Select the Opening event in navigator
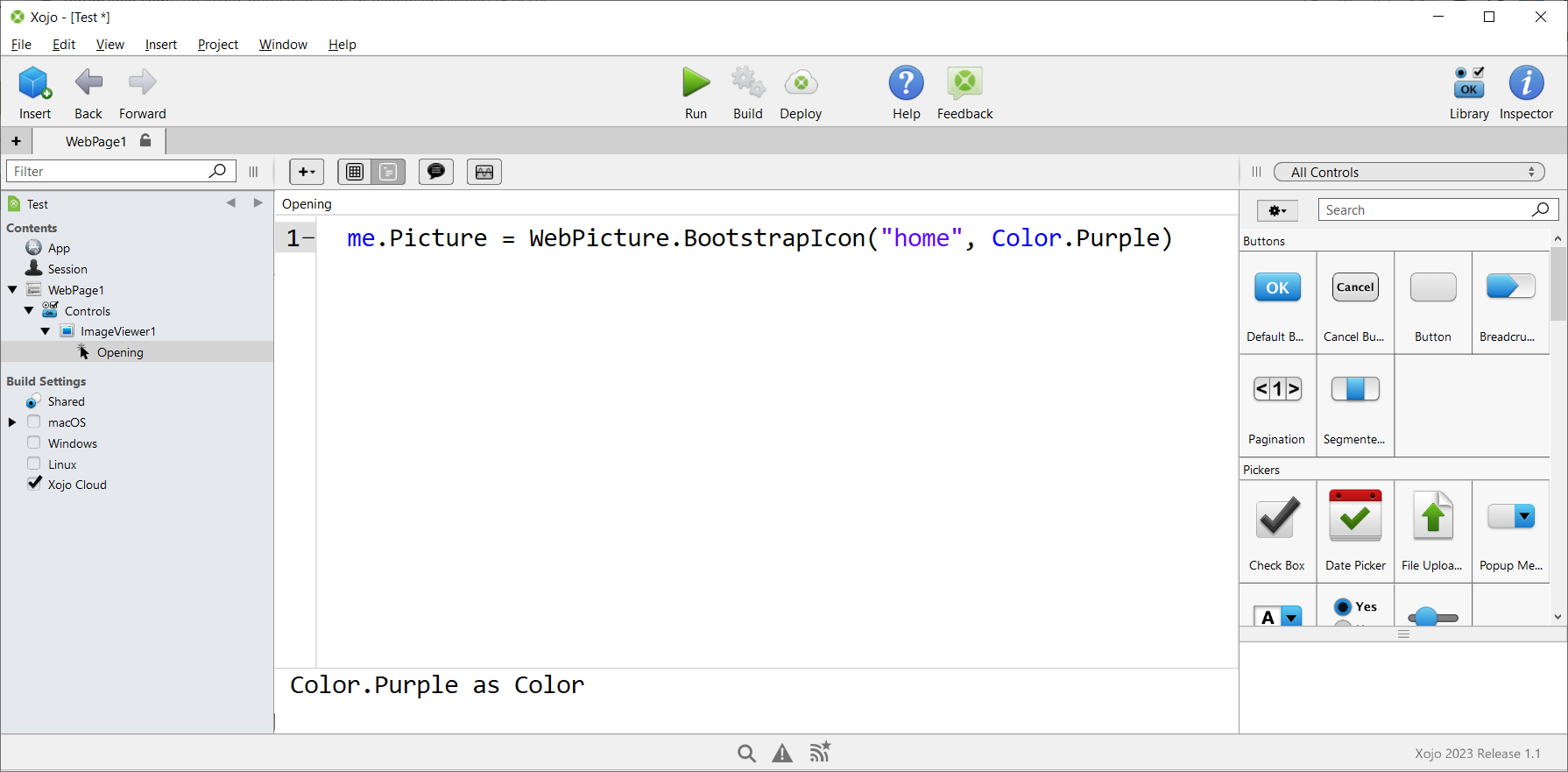The height and width of the screenshot is (772, 1568). coord(120,352)
